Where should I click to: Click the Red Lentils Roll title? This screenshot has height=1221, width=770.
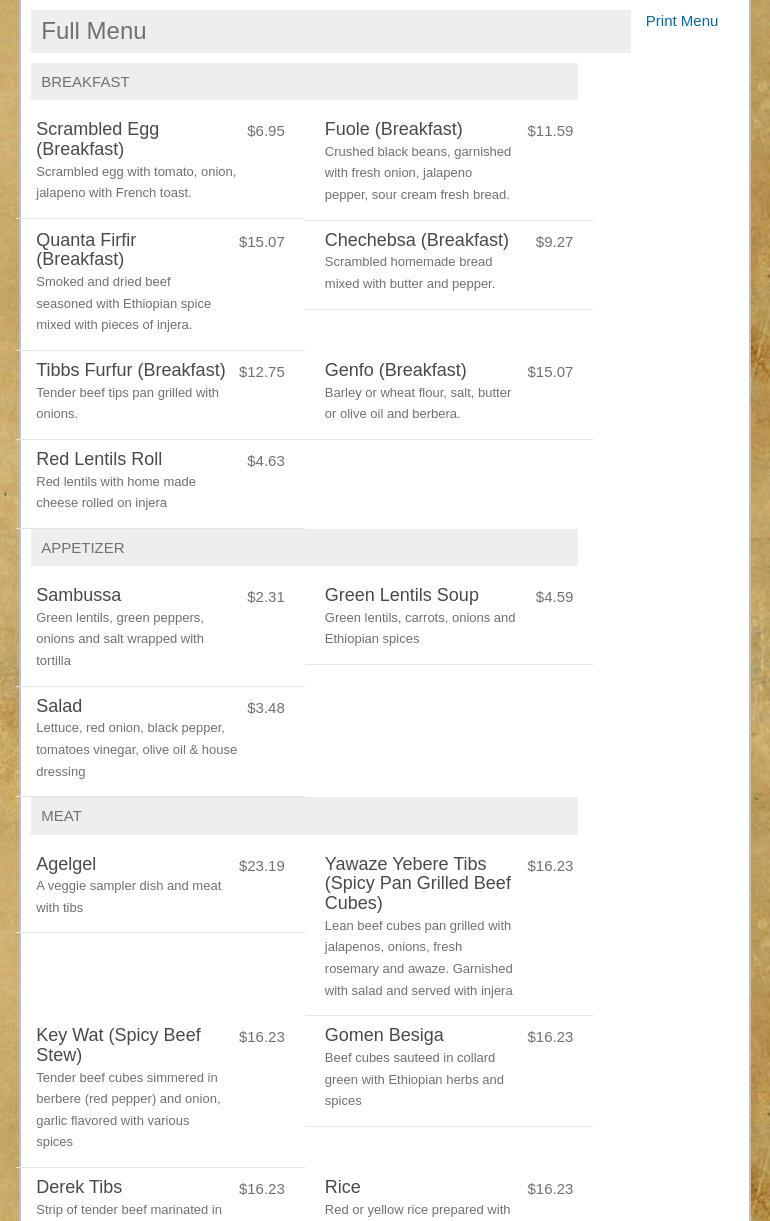click(x=99, y=459)
